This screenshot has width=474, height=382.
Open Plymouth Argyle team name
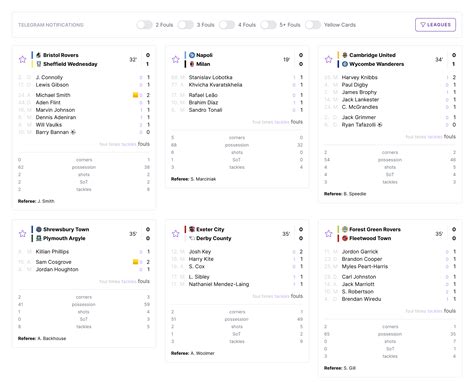coord(64,238)
